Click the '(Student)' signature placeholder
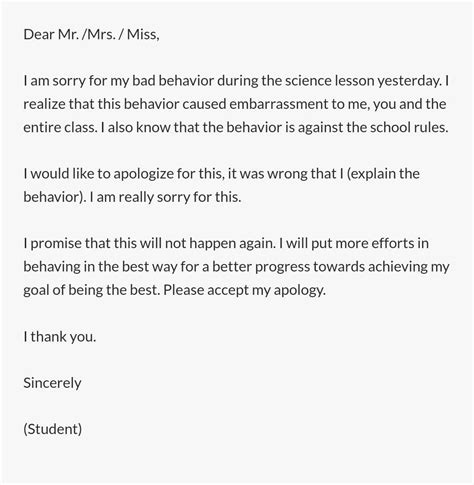474x485 pixels. click(x=53, y=429)
